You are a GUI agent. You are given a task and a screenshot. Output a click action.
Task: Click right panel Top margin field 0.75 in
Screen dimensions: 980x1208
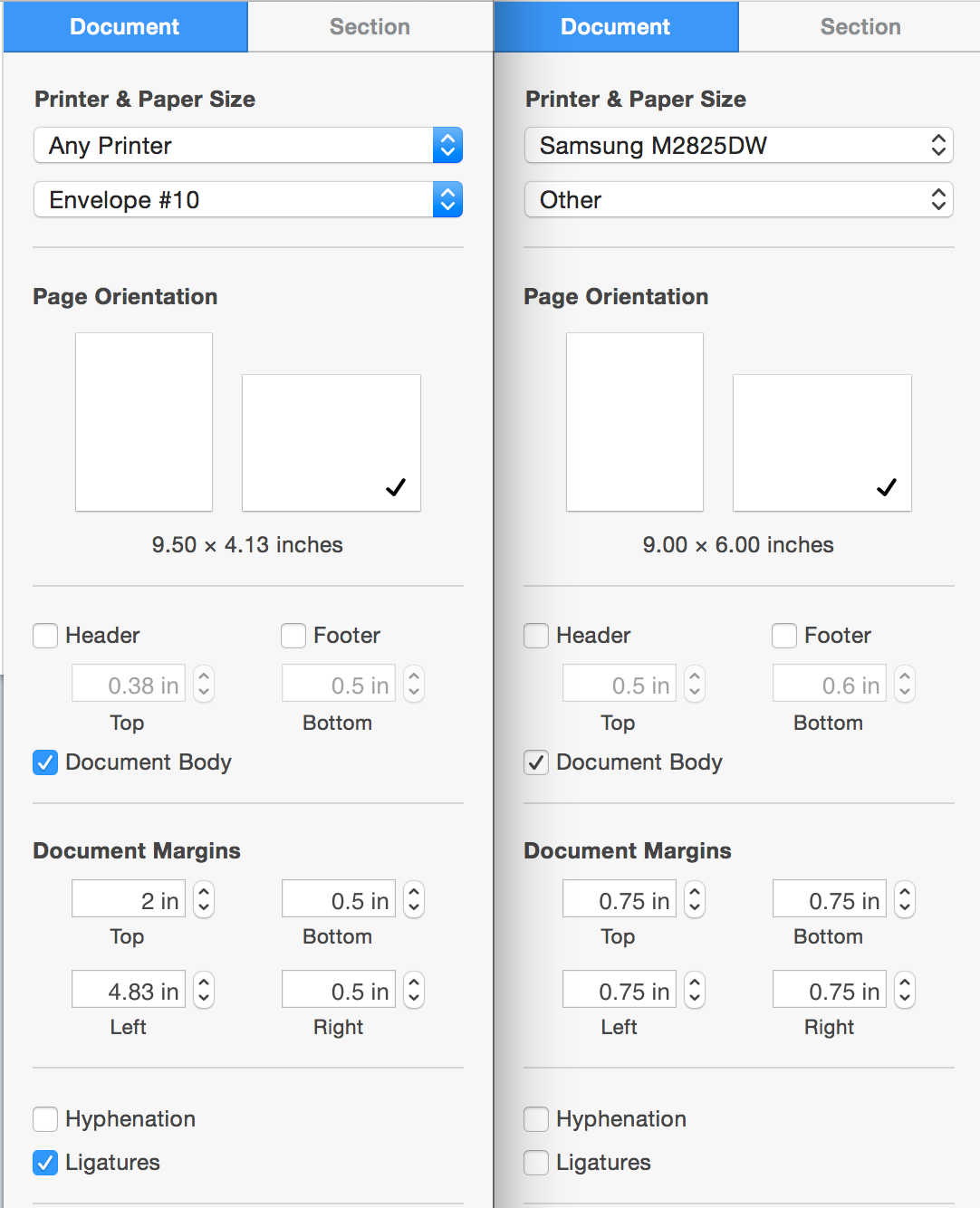(620, 899)
